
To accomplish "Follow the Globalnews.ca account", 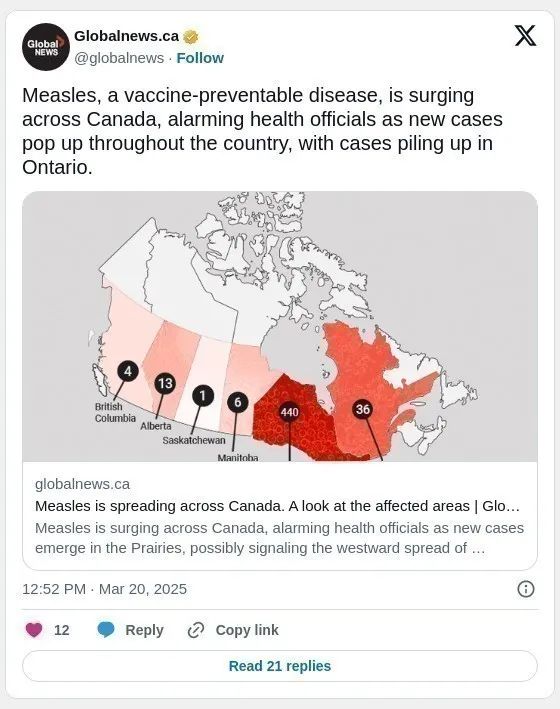I will click(200, 58).
